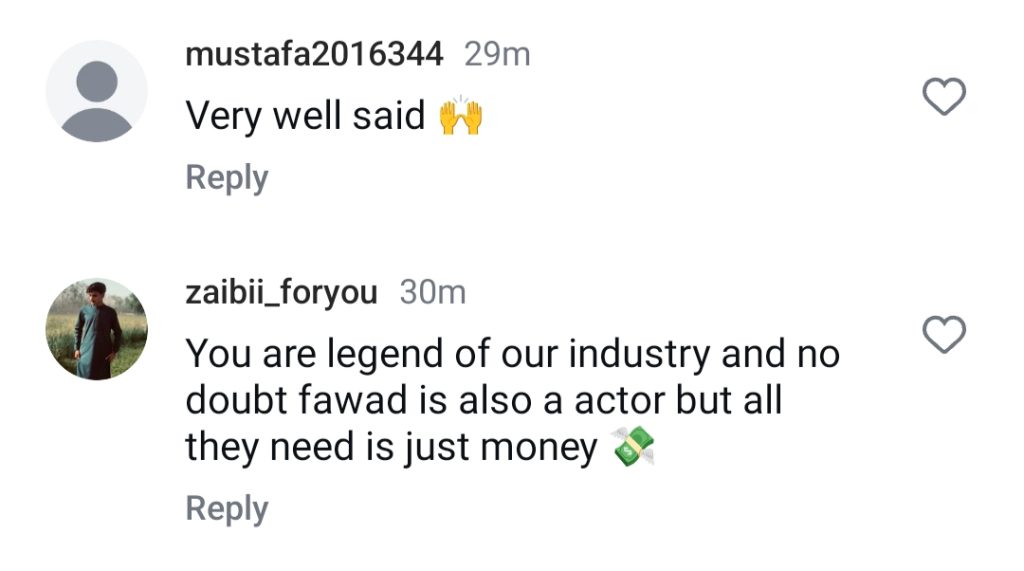Screen dimensions: 1024x571
Task: Reply to zaibii_foryou's comment
Action: 227,509
